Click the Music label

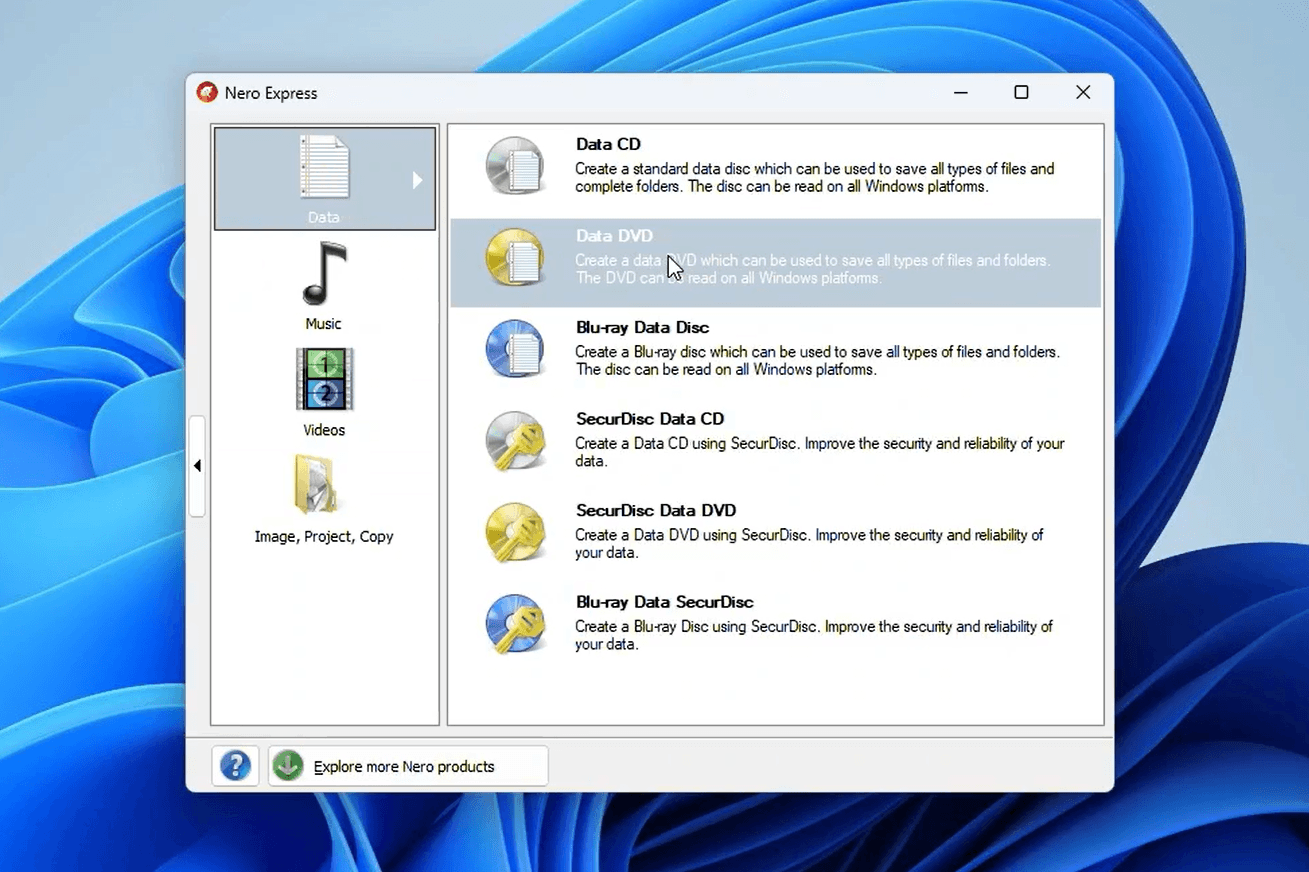tap(323, 324)
